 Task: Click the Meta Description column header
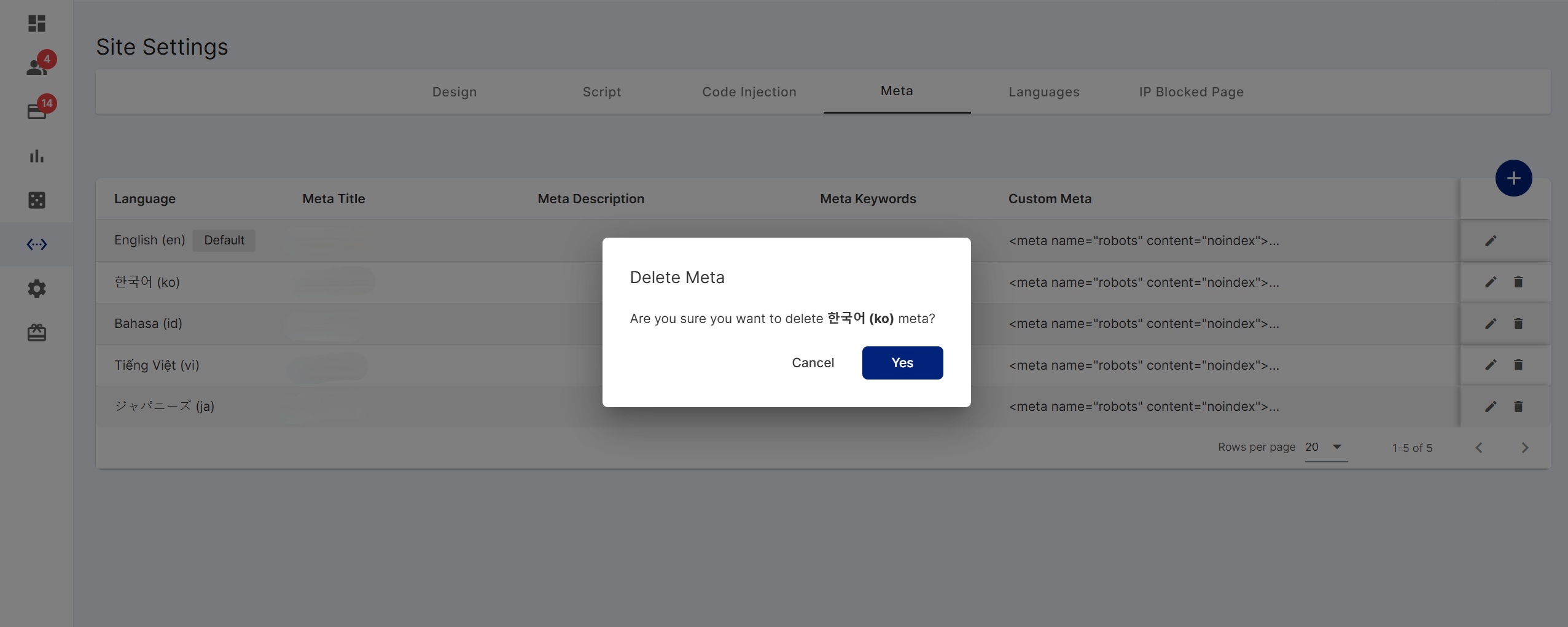591,199
